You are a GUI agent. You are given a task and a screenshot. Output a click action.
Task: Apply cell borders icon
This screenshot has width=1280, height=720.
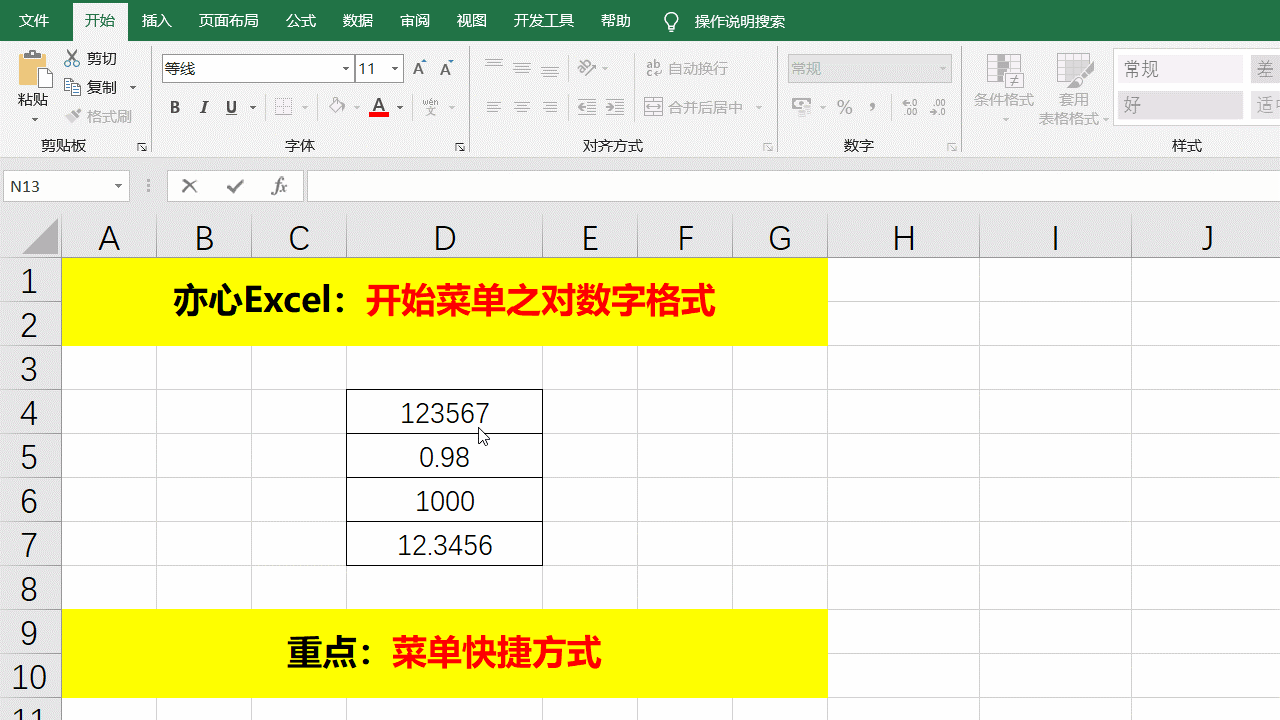click(283, 107)
